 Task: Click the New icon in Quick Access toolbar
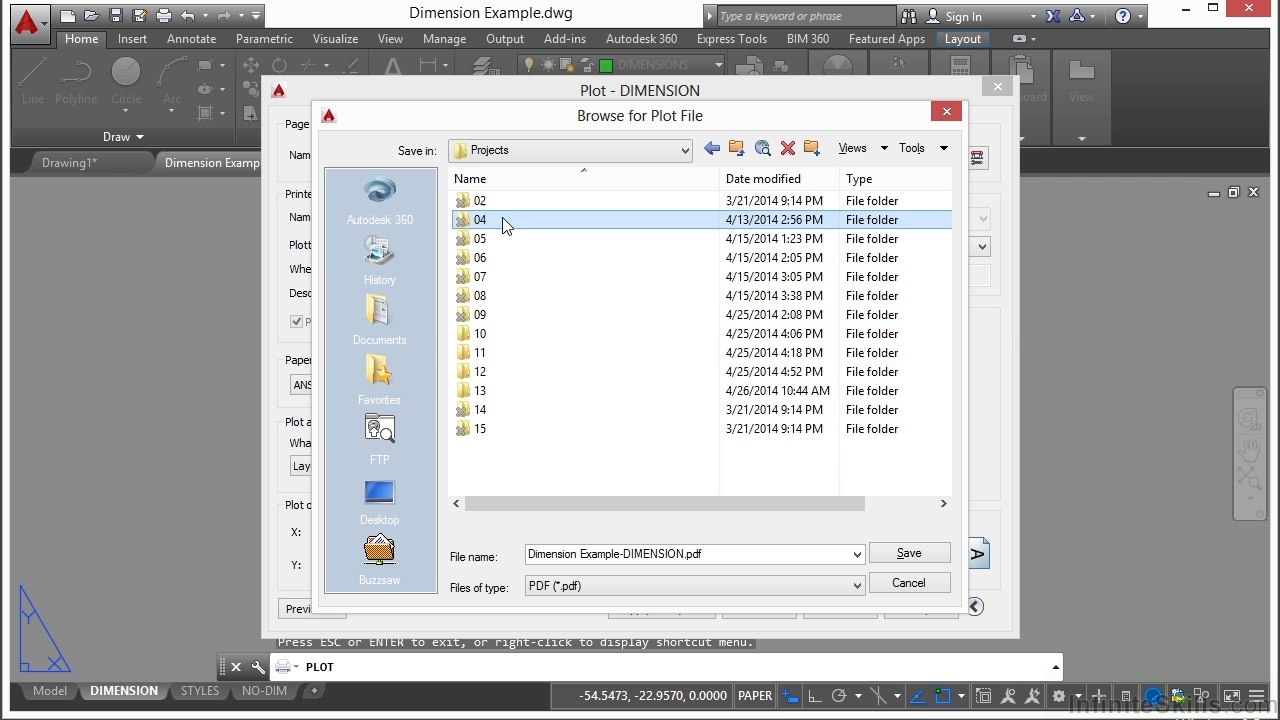coord(68,16)
